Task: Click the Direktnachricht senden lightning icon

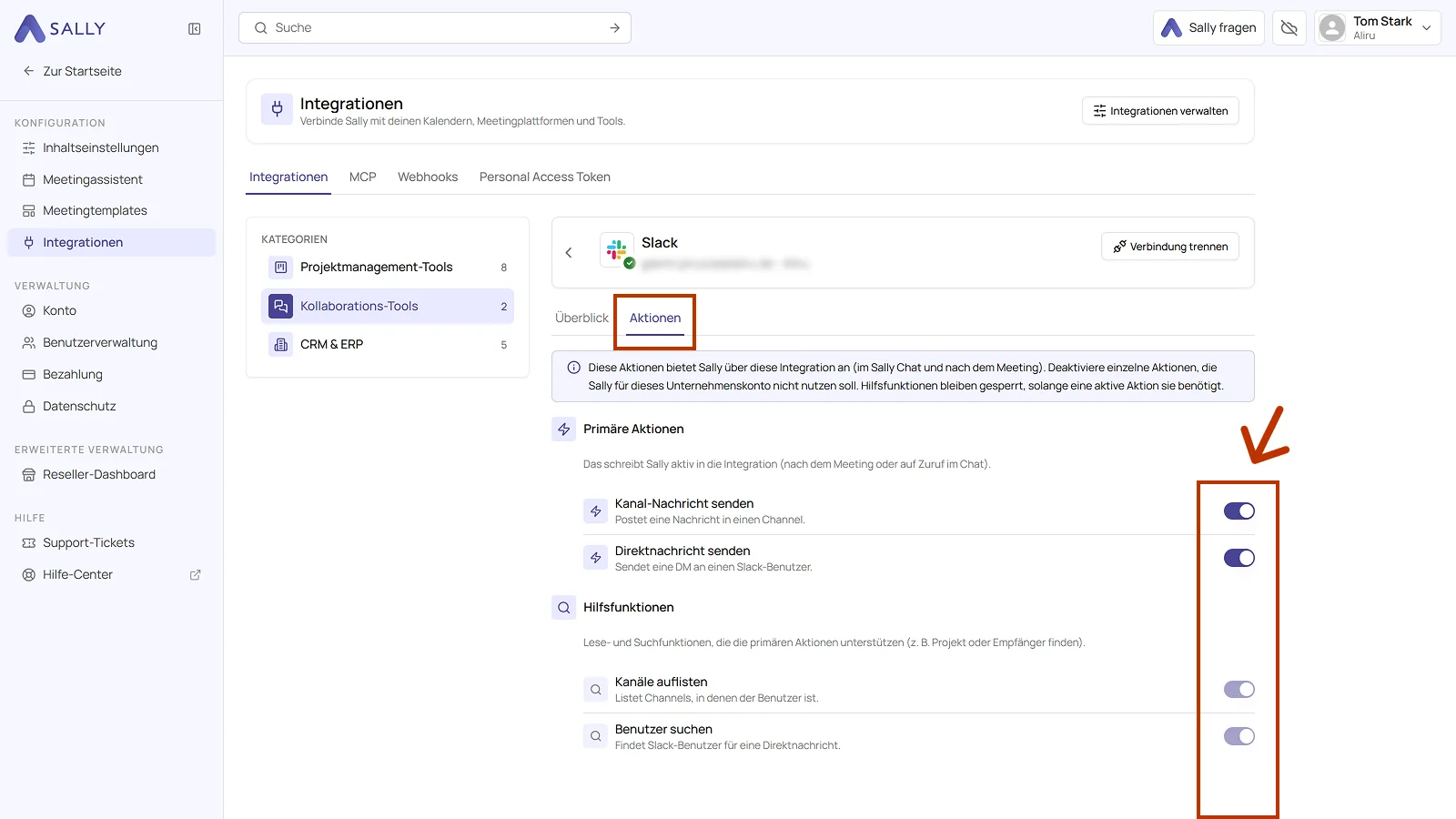Action: (x=596, y=558)
